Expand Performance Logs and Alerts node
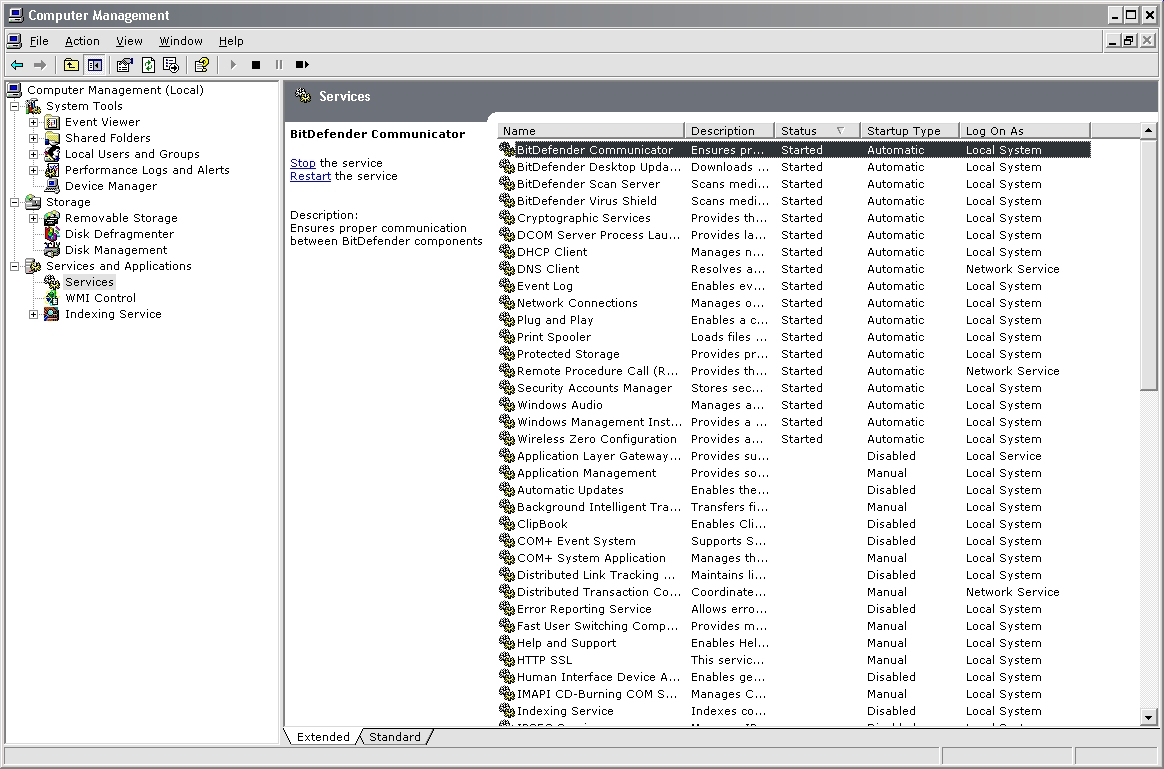1164x769 pixels. pos(33,170)
